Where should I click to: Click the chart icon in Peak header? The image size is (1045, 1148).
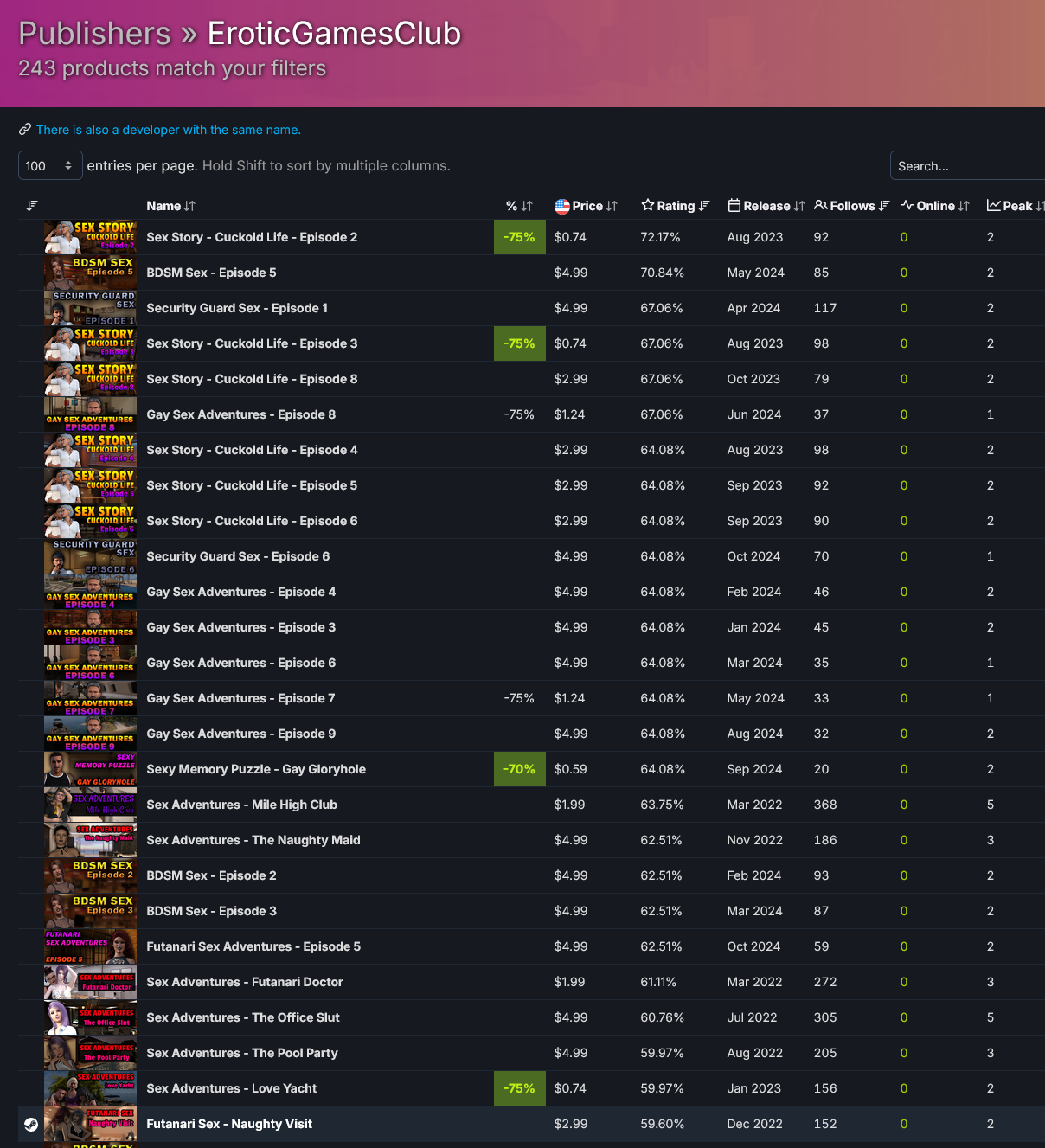(994, 206)
